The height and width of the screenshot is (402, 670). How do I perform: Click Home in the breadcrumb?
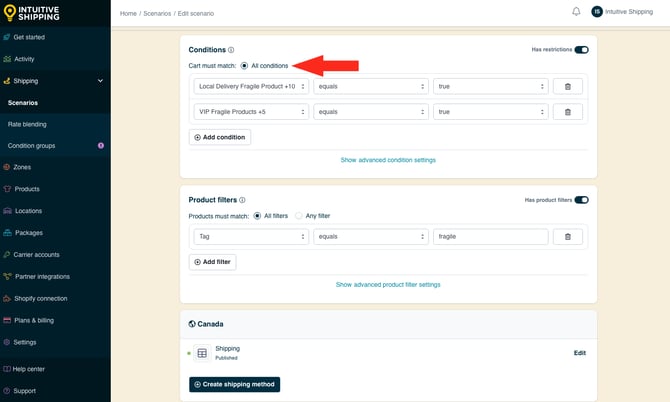[128, 14]
